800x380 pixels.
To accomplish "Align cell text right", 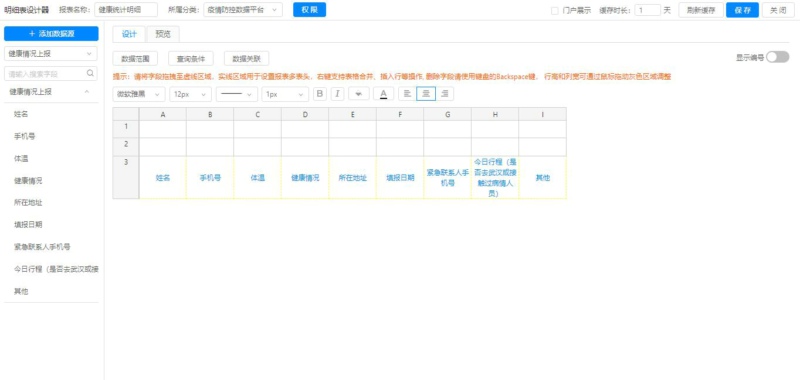I will [444, 94].
